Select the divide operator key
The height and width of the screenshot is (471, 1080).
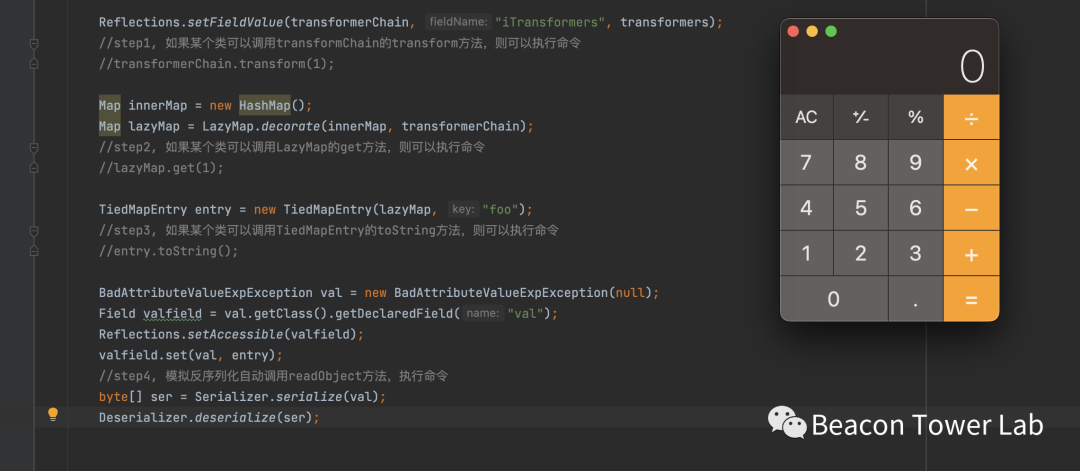[x=971, y=117]
